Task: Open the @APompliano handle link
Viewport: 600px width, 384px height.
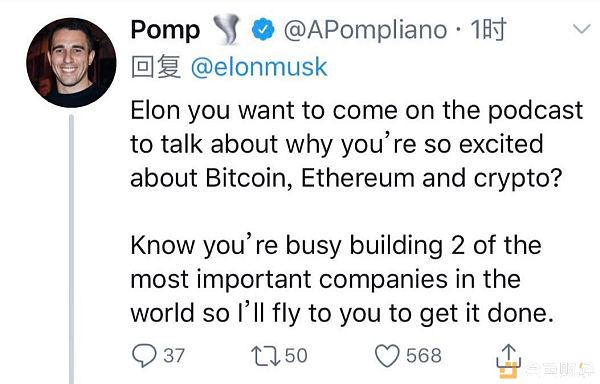Action: click(365, 30)
